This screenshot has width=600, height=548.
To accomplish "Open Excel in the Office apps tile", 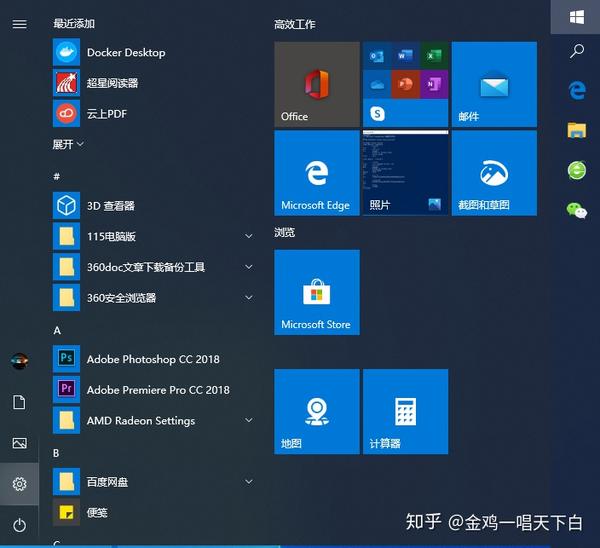I will 434,56.
